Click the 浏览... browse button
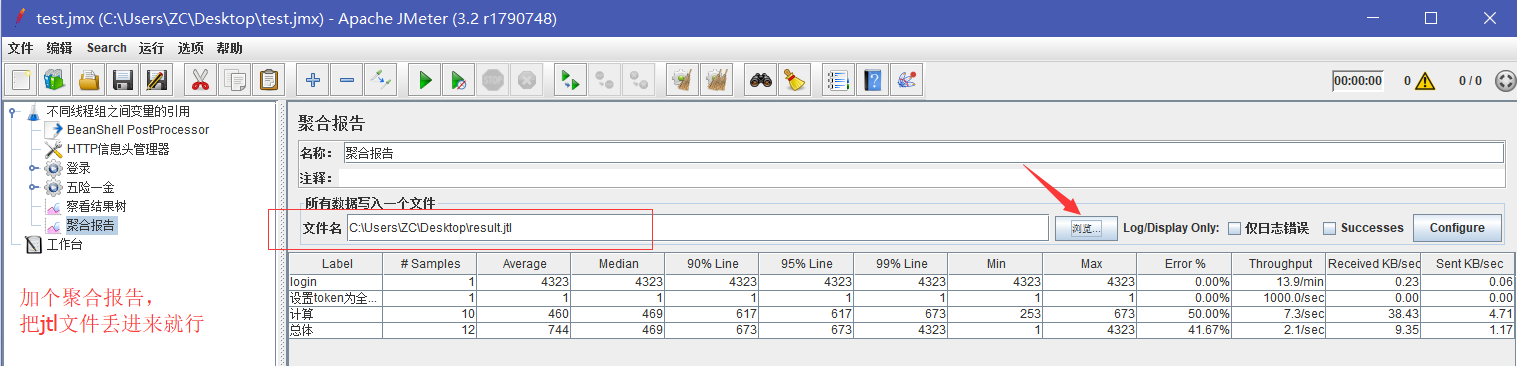Screen dimensions: 1517x366 click(1086, 228)
